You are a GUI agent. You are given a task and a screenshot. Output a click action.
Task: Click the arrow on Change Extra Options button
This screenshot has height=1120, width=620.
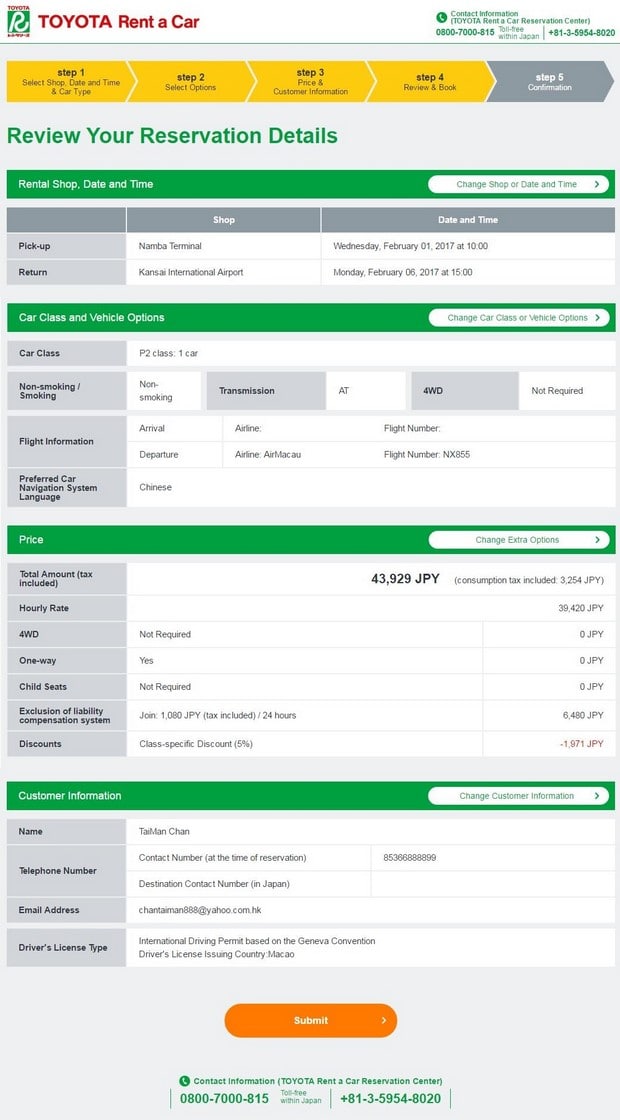point(596,540)
